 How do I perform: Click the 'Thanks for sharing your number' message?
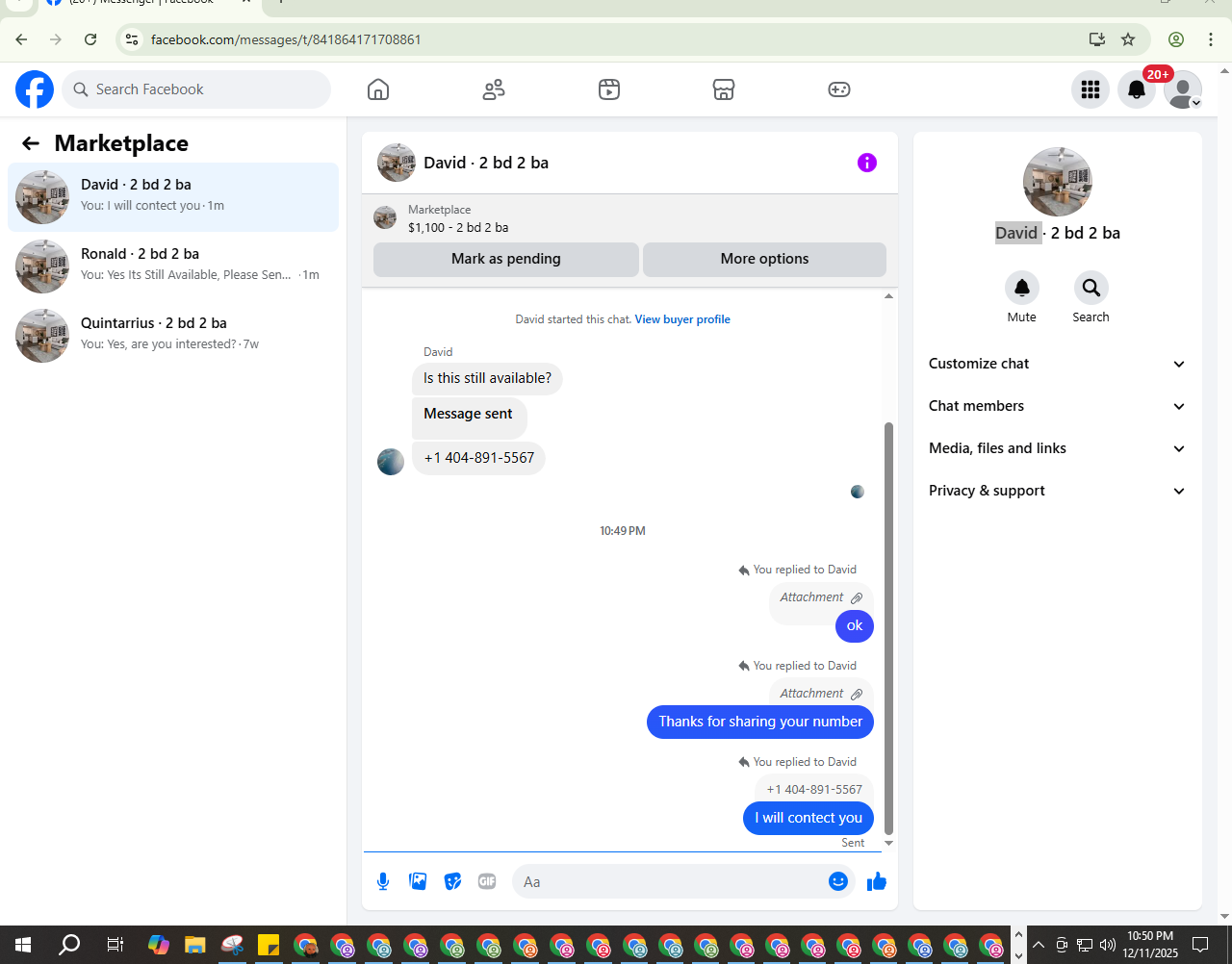point(760,722)
